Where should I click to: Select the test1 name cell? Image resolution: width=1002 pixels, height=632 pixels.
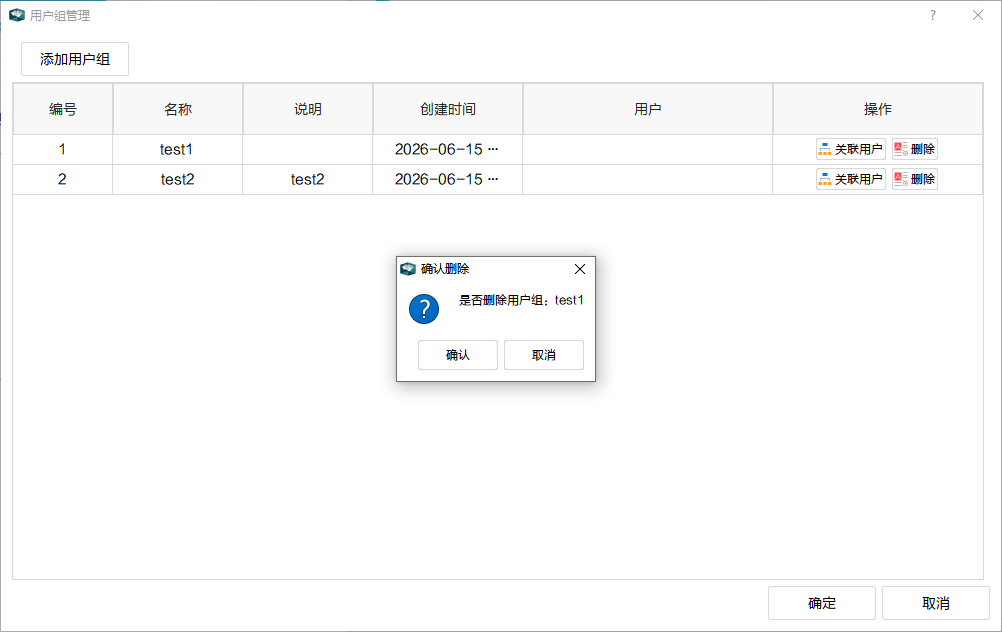click(x=178, y=150)
